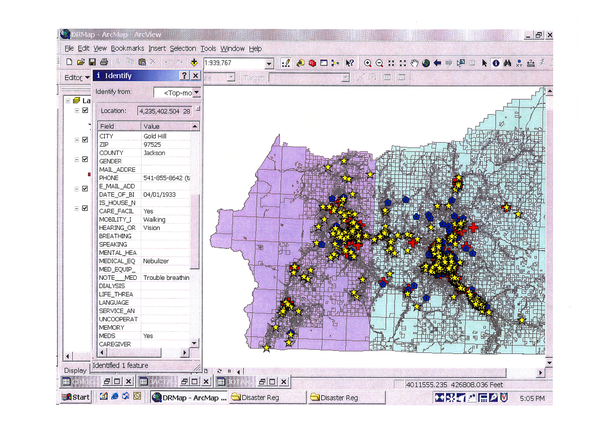Viewport: 615px width, 424px height.
Task: Save the map document
Action: 92,62
